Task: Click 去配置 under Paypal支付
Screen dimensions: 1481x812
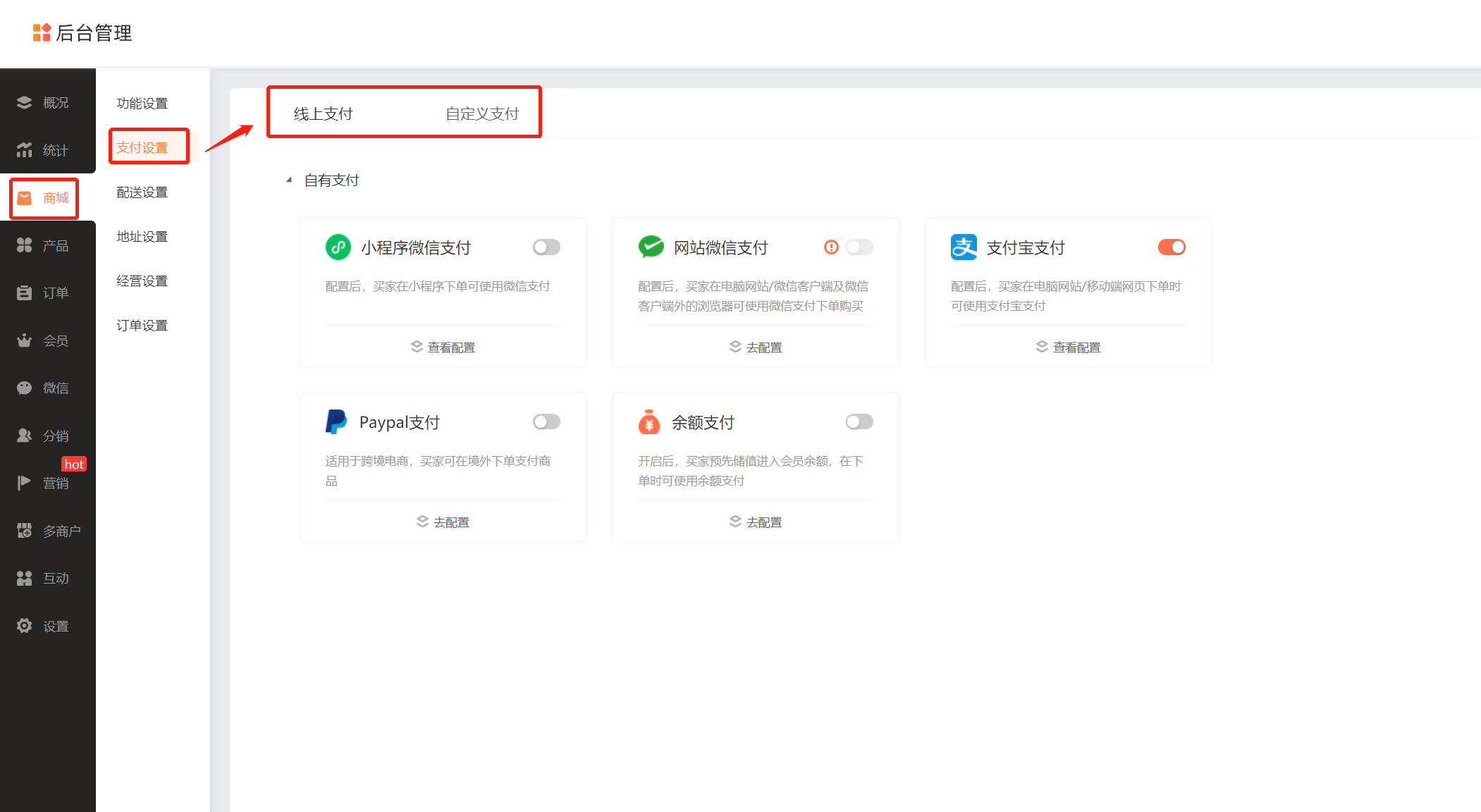Action: (x=451, y=522)
